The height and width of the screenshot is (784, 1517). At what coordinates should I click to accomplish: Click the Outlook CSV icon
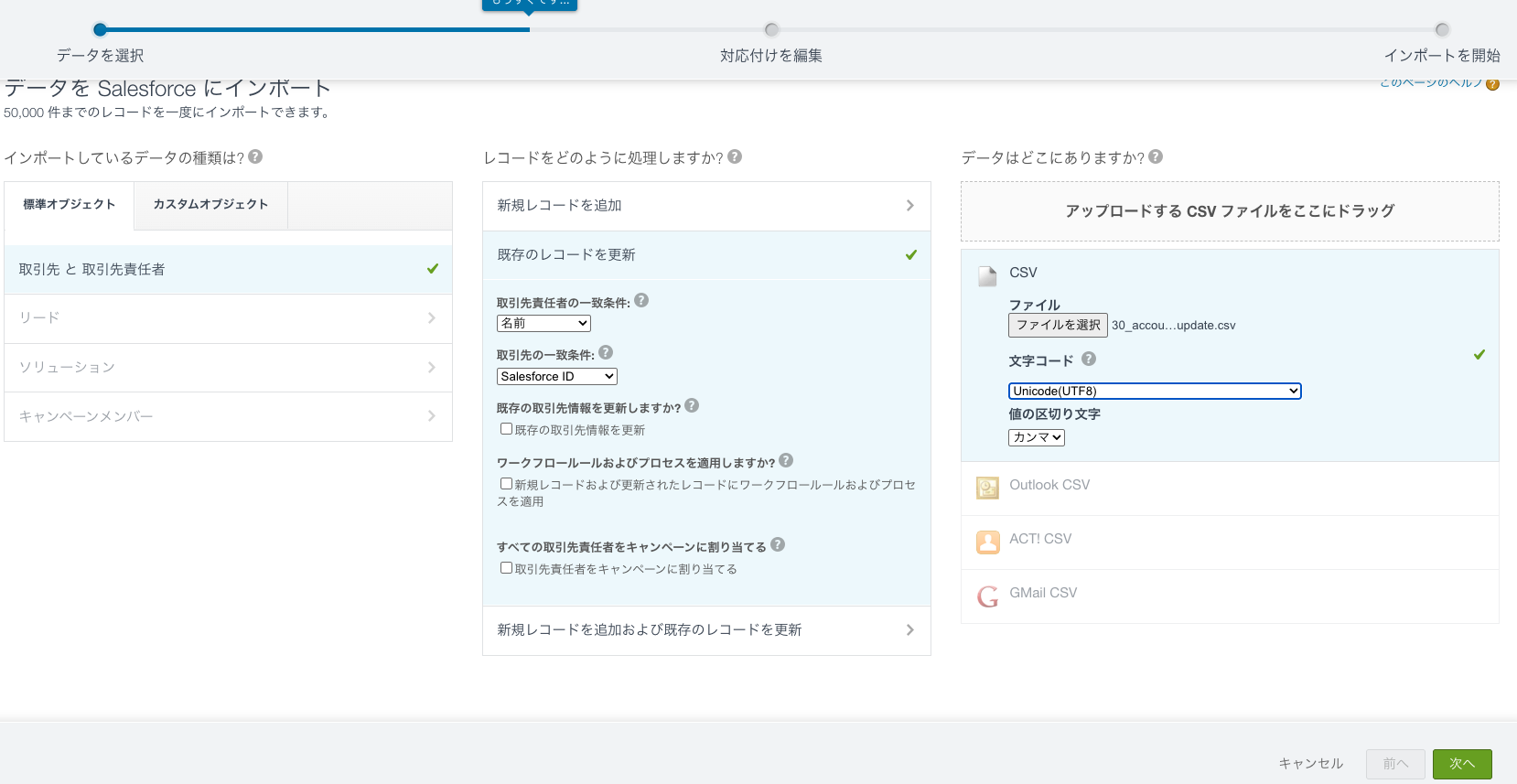[987, 488]
